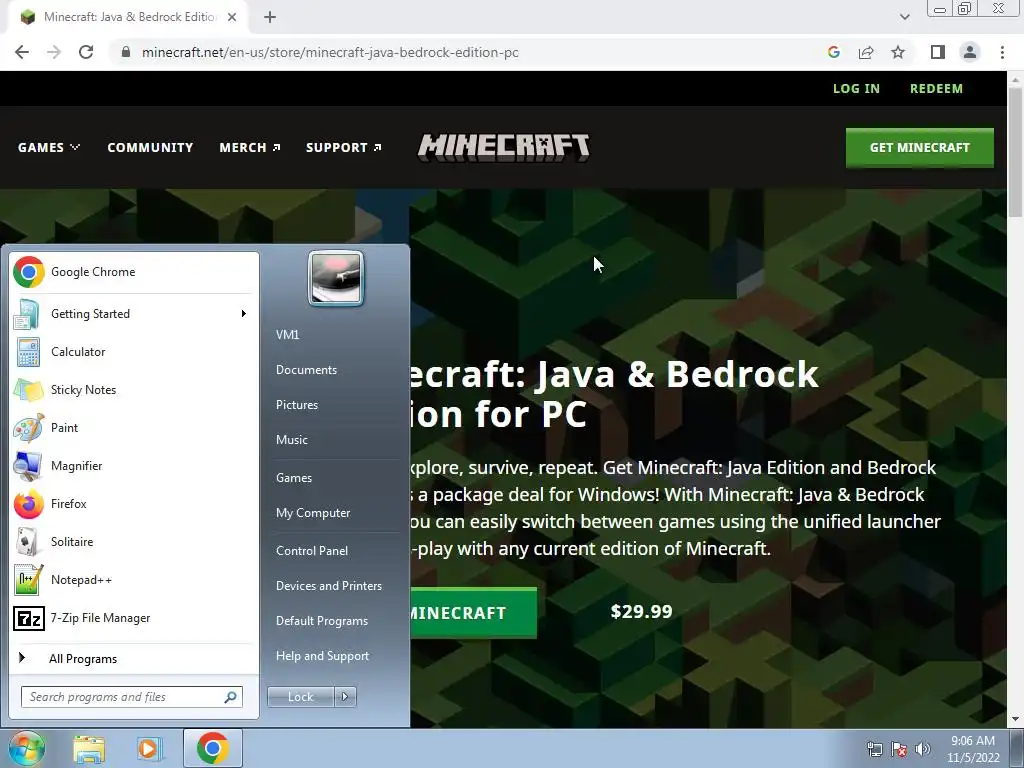This screenshot has width=1024, height=768.
Task: Open Windows Media Player in taskbar
Action: pyautogui.click(x=149, y=749)
